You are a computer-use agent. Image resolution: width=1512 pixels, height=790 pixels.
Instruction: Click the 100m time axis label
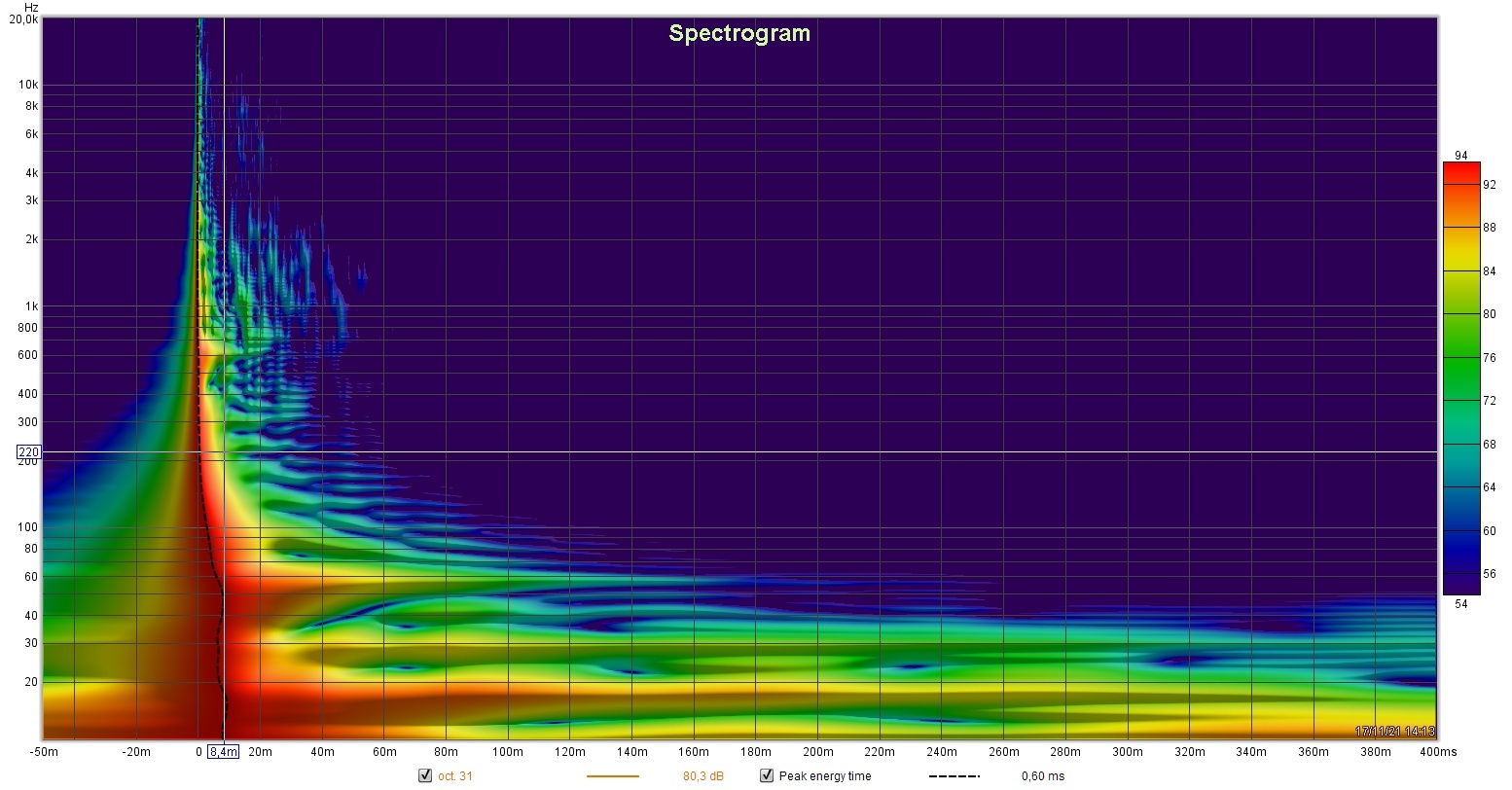point(508,752)
